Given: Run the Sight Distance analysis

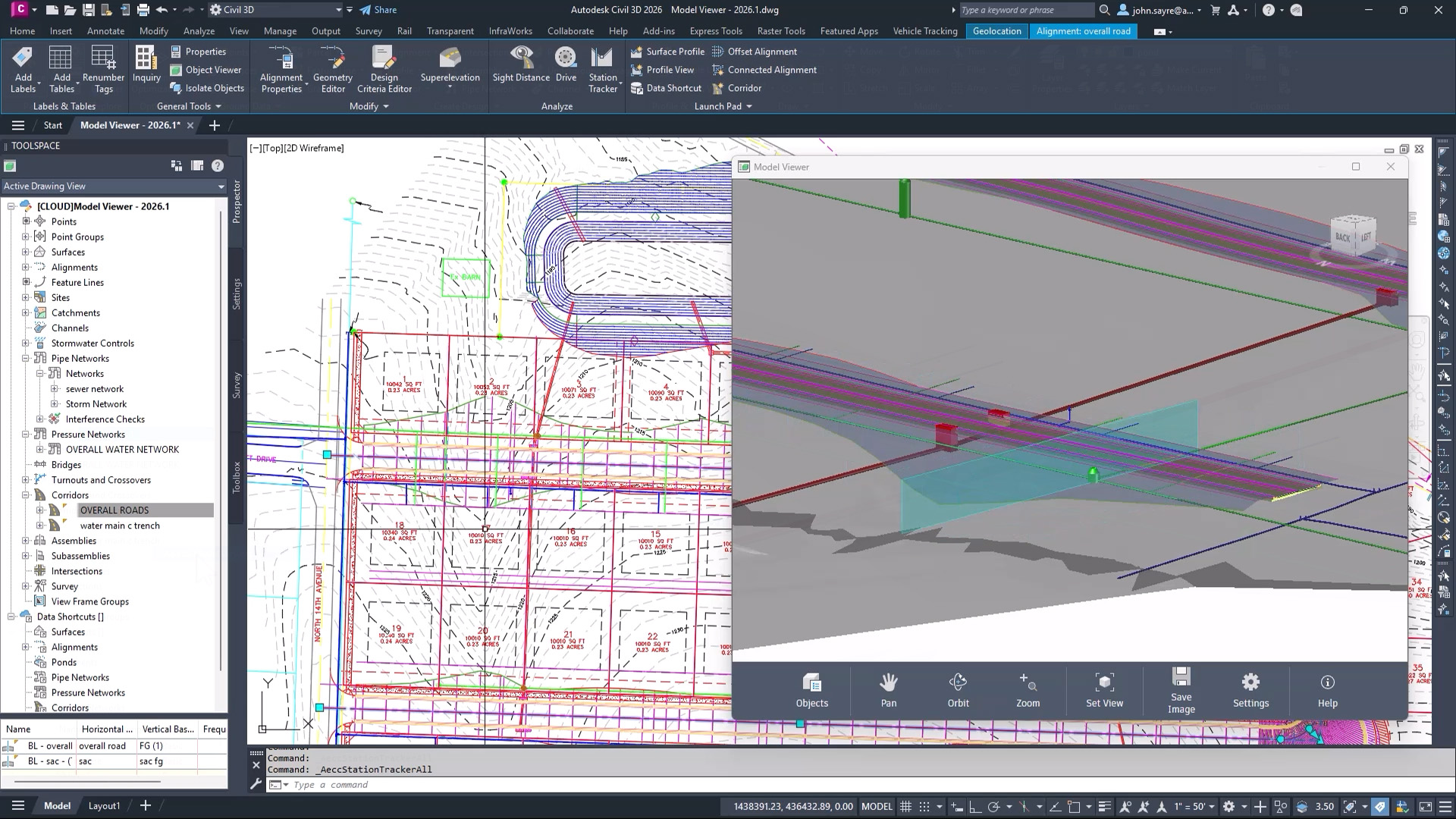Looking at the screenshot, I should [x=521, y=64].
